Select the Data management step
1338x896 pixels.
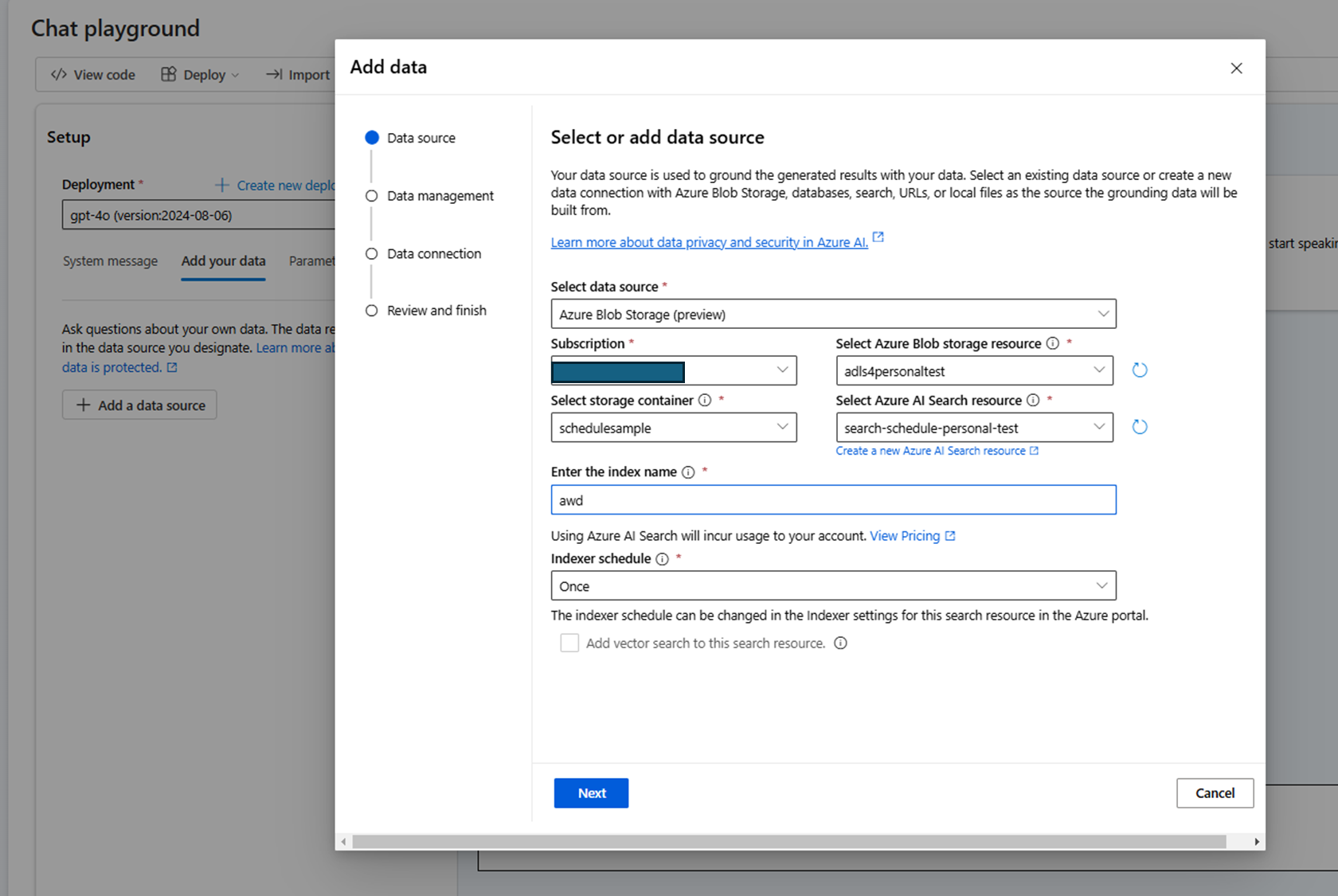click(440, 195)
